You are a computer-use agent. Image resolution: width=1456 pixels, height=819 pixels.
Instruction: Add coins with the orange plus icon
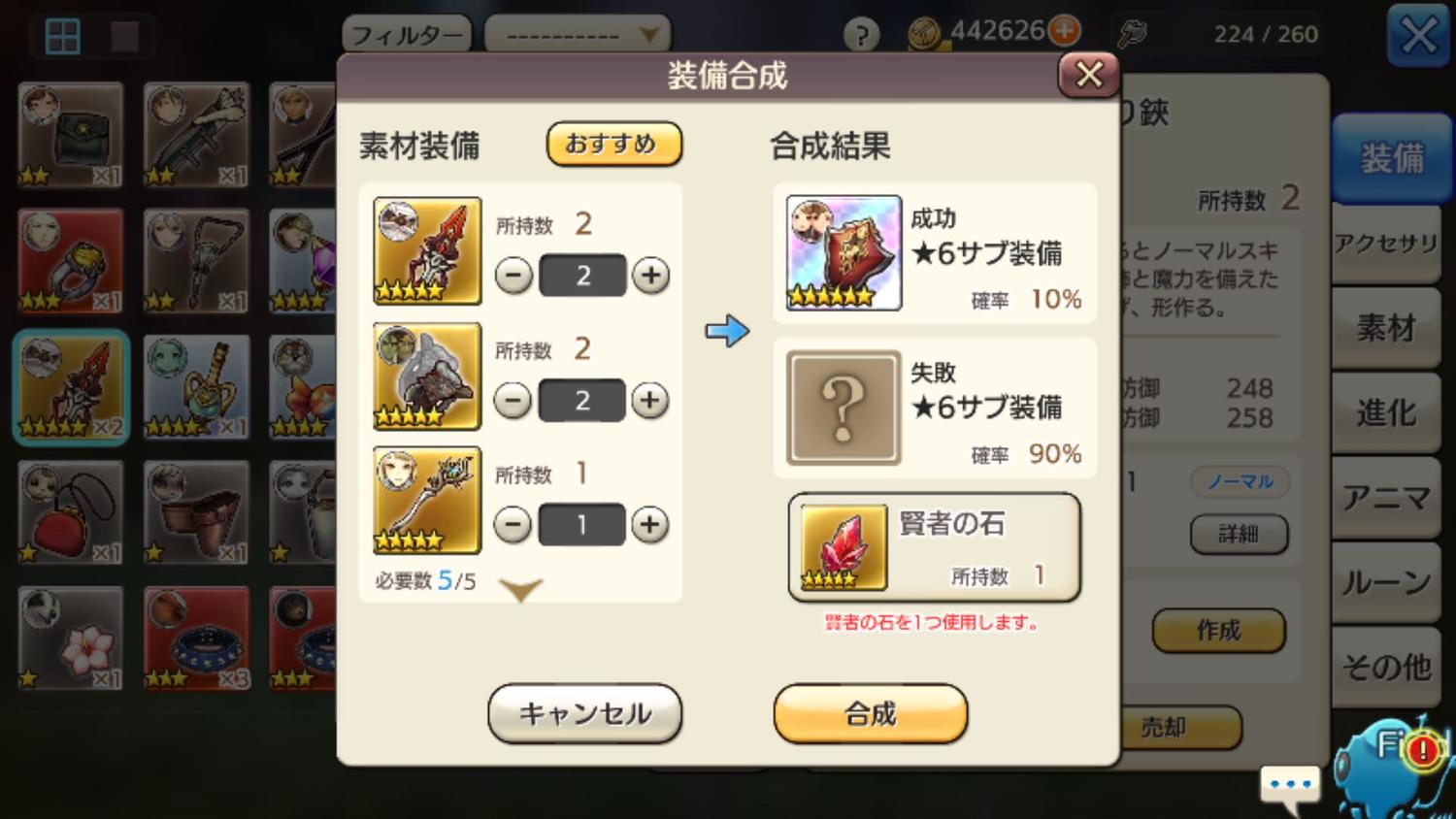(1065, 31)
